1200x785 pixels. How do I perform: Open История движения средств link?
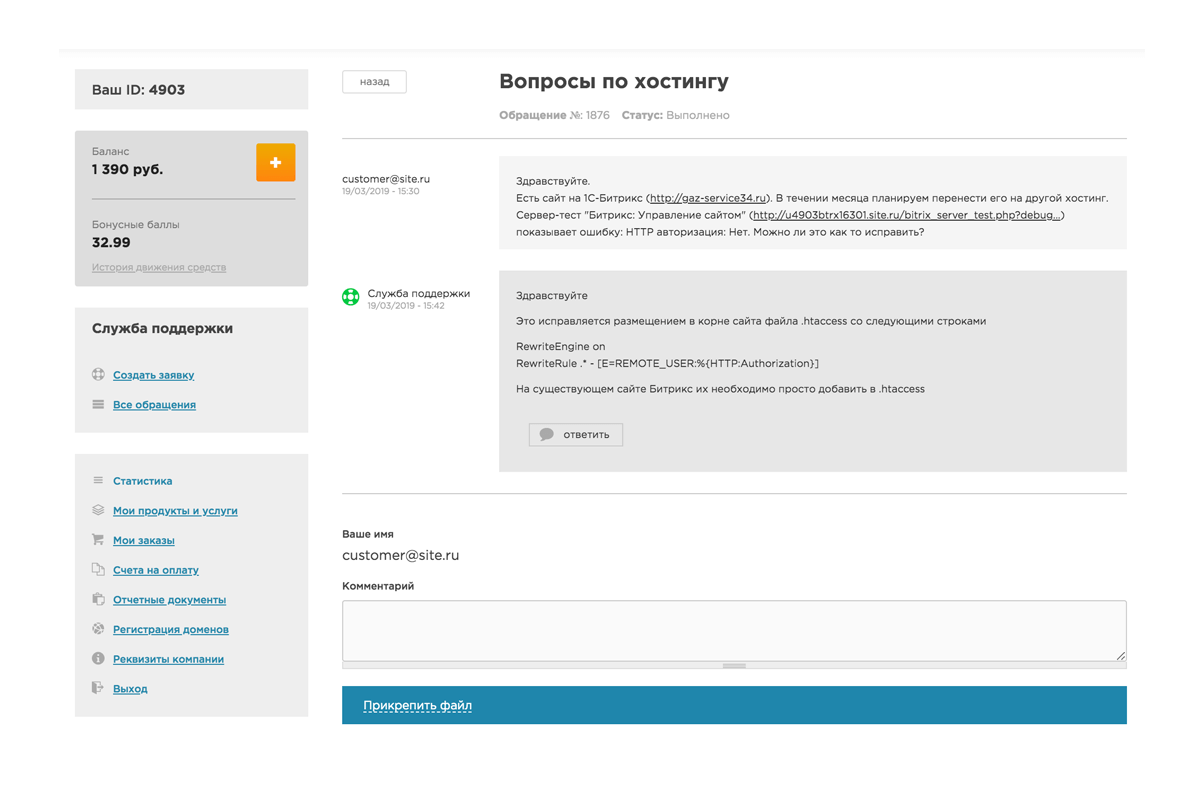pos(159,268)
